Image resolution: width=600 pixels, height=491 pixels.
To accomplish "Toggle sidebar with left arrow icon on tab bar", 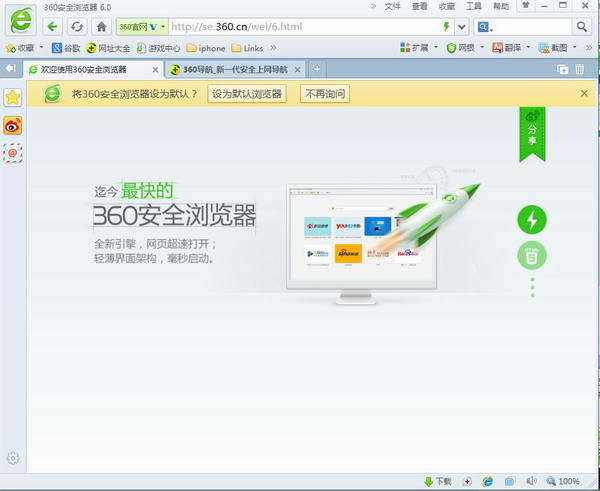I will tap(11, 69).
